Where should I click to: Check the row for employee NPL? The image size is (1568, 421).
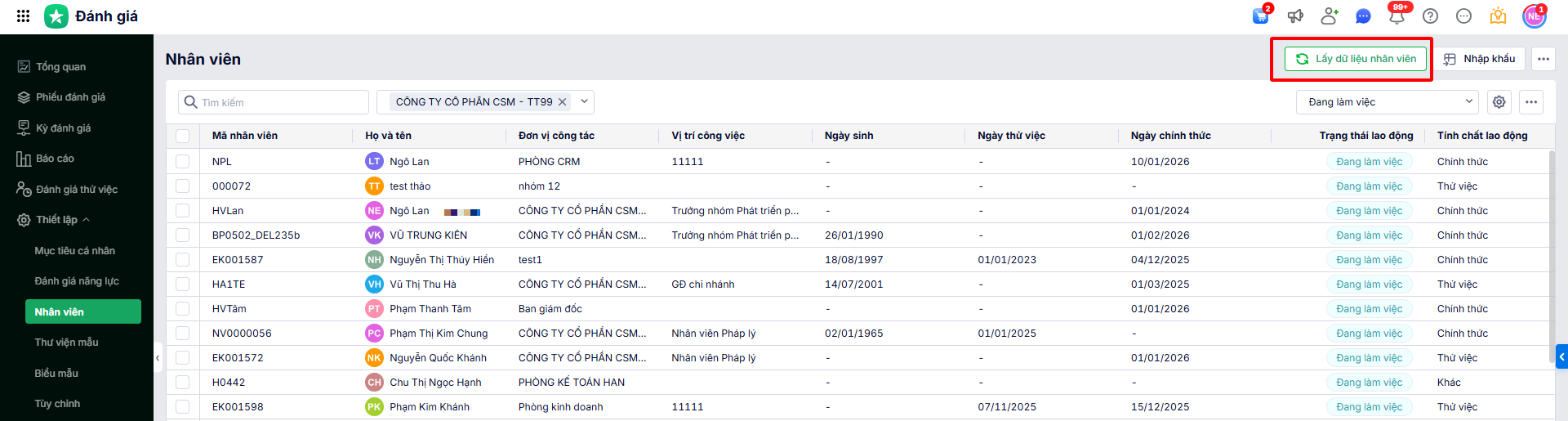coord(182,162)
